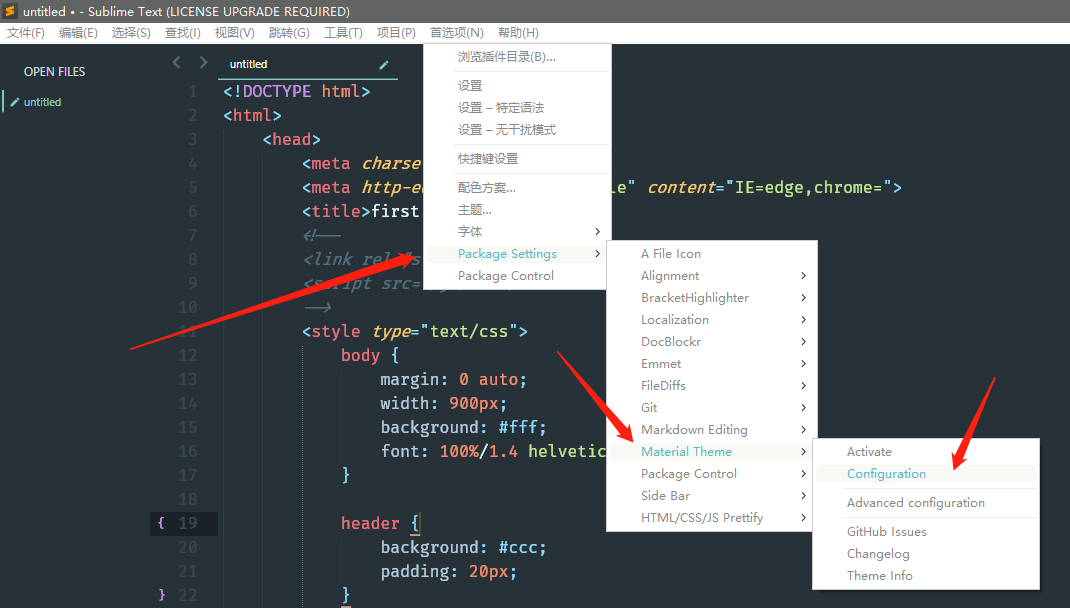The width and height of the screenshot is (1070, 608).
Task: Open the 工具(T) menu
Action: coord(344,32)
